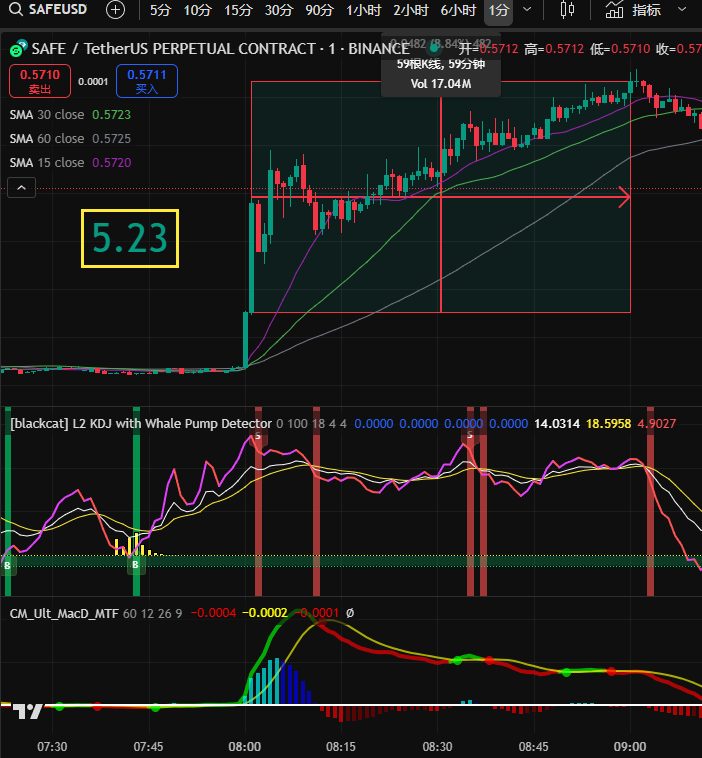Add symbol with the plus circle icon
The image size is (702, 758).
116,10
